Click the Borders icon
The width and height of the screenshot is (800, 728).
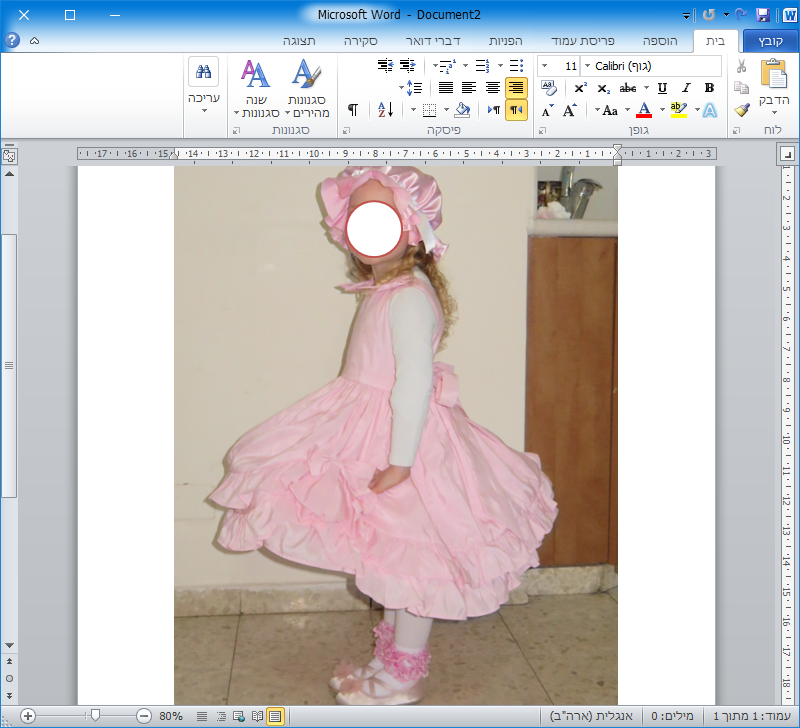pos(430,110)
